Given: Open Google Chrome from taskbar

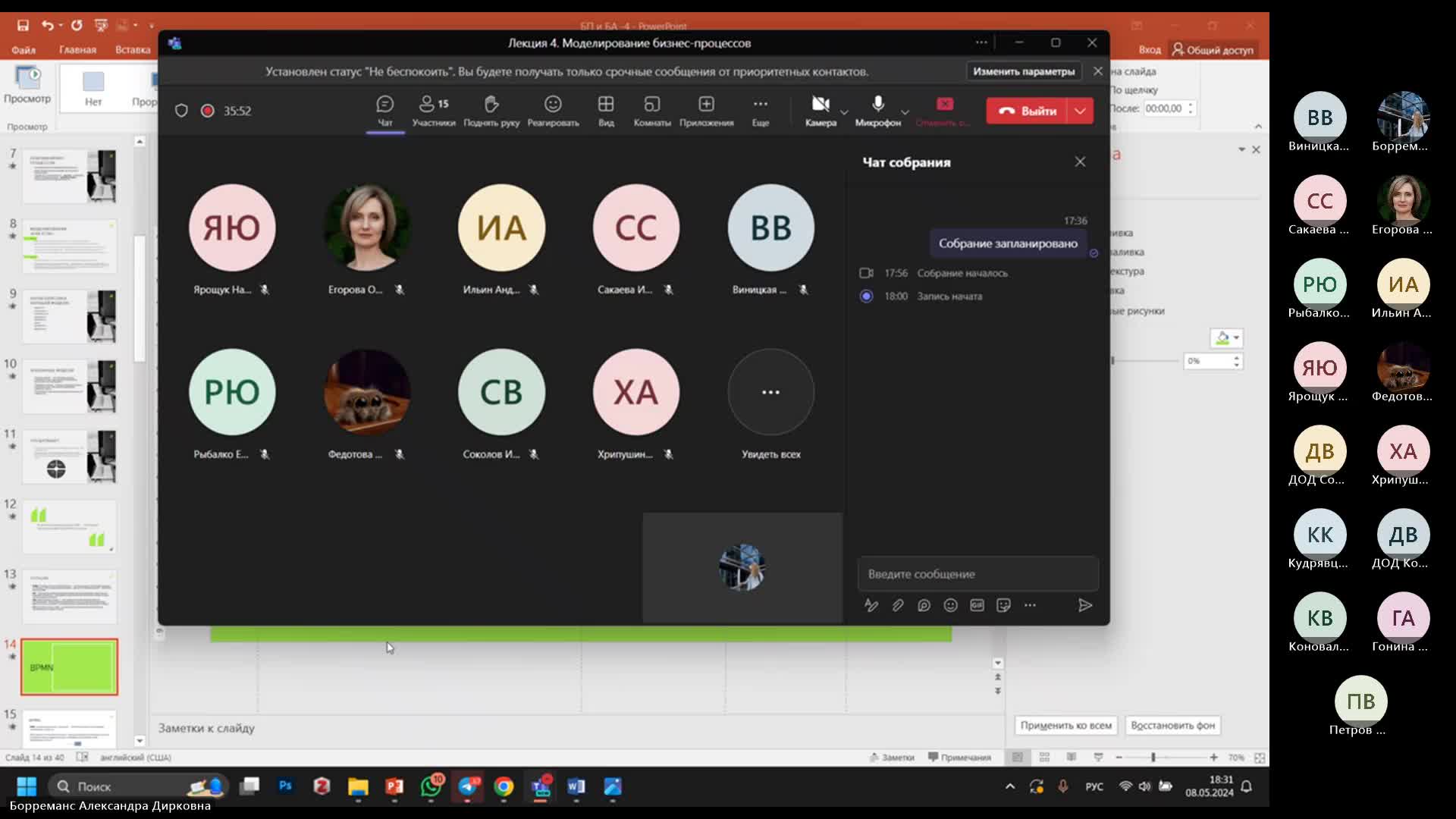Looking at the screenshot, I should [504, 786].
